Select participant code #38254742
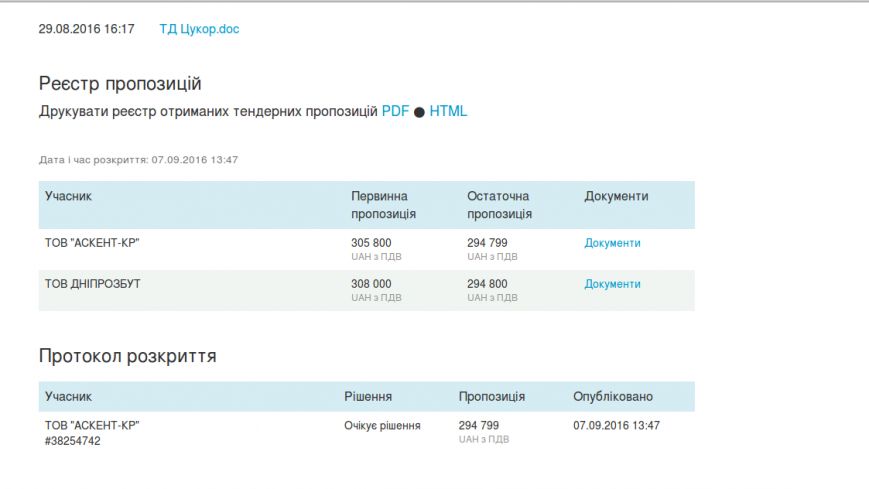Viewport: 869px width, 489px height. click(x=73, y=441)
